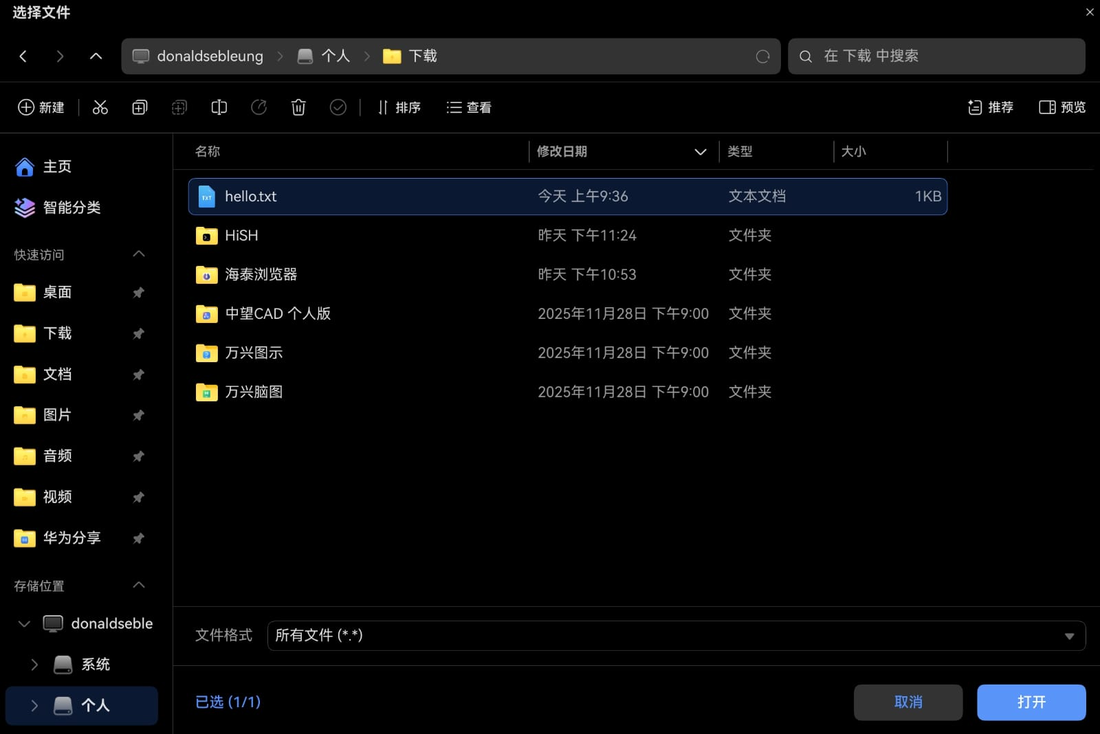Delete the selected file with the trash icon
Screen dimensions: 1100x734
298,107
